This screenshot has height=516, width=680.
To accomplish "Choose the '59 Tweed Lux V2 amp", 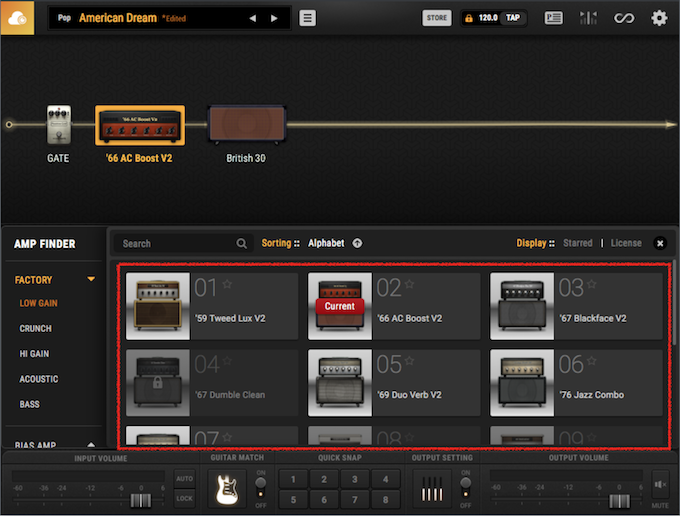I will coord(212,306).
